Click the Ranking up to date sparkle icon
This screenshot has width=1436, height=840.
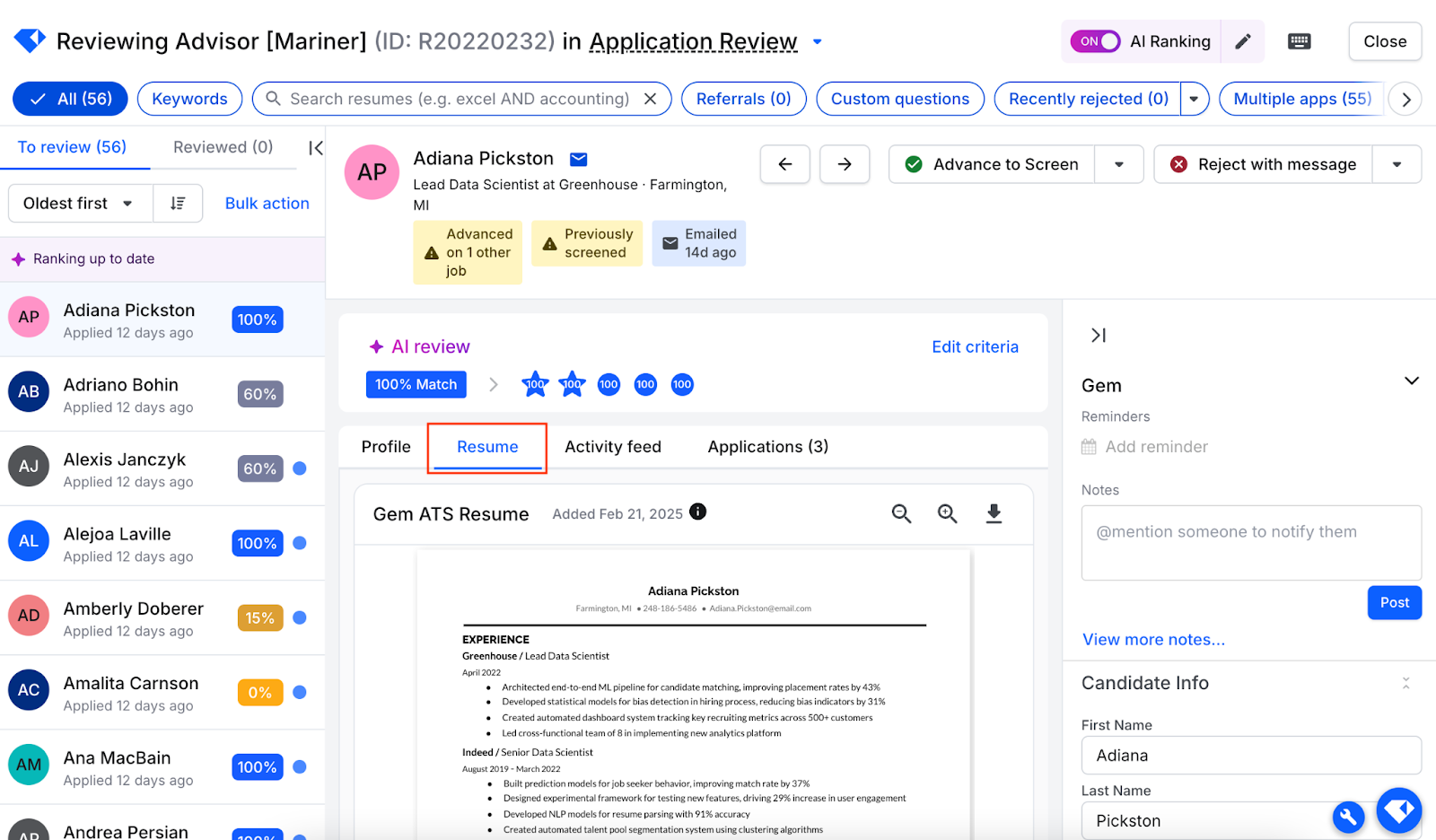tap(18, 258)
